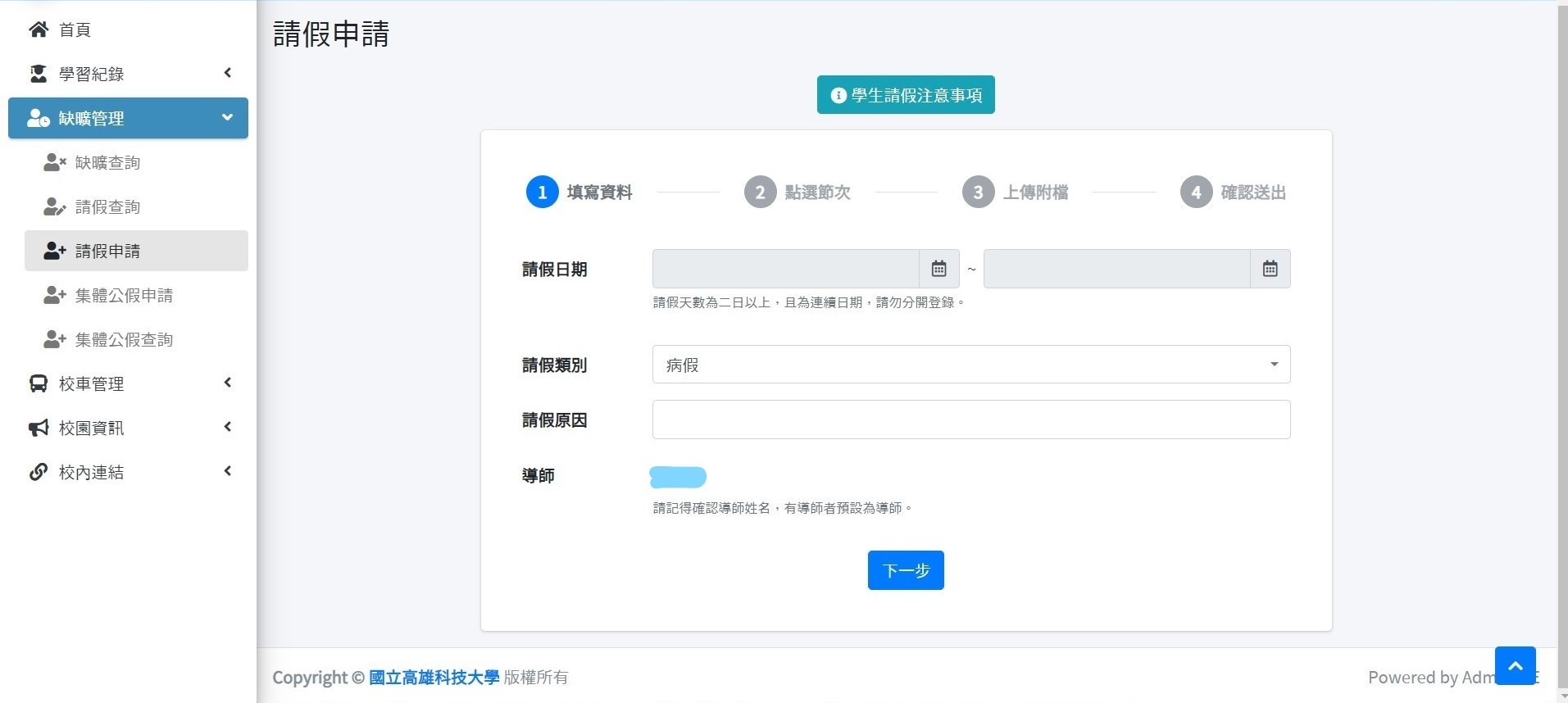Click the scroll-to-top arrow button
Screen dimensions: 1568x703
point(1516,666)
